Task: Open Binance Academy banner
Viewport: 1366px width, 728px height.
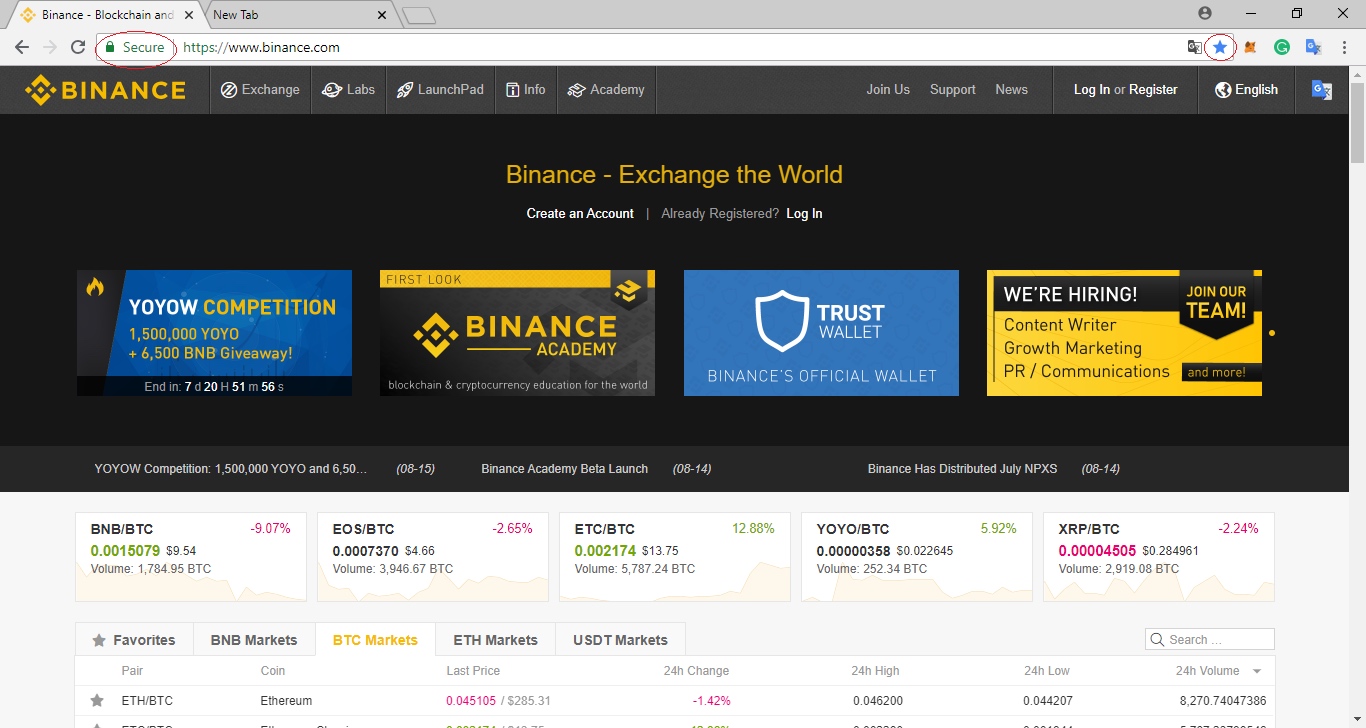Action: tap(517, 333)
